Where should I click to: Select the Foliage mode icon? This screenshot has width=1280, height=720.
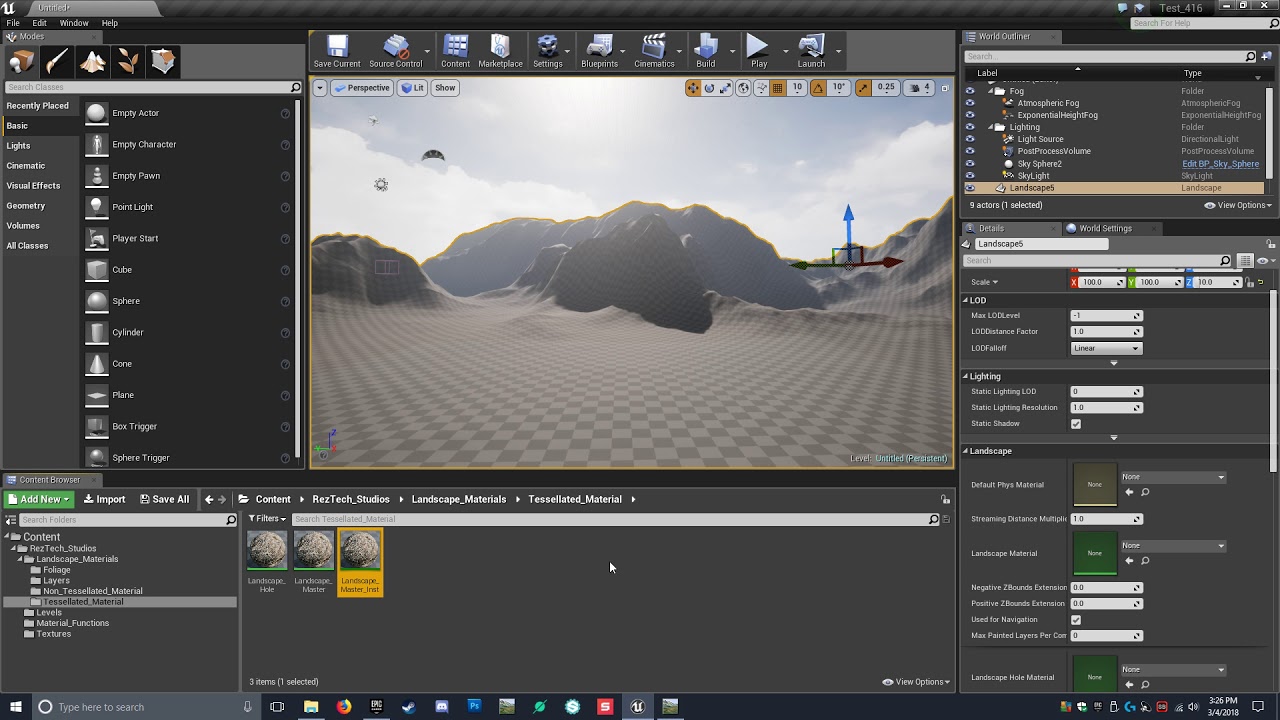pos(128,62)
